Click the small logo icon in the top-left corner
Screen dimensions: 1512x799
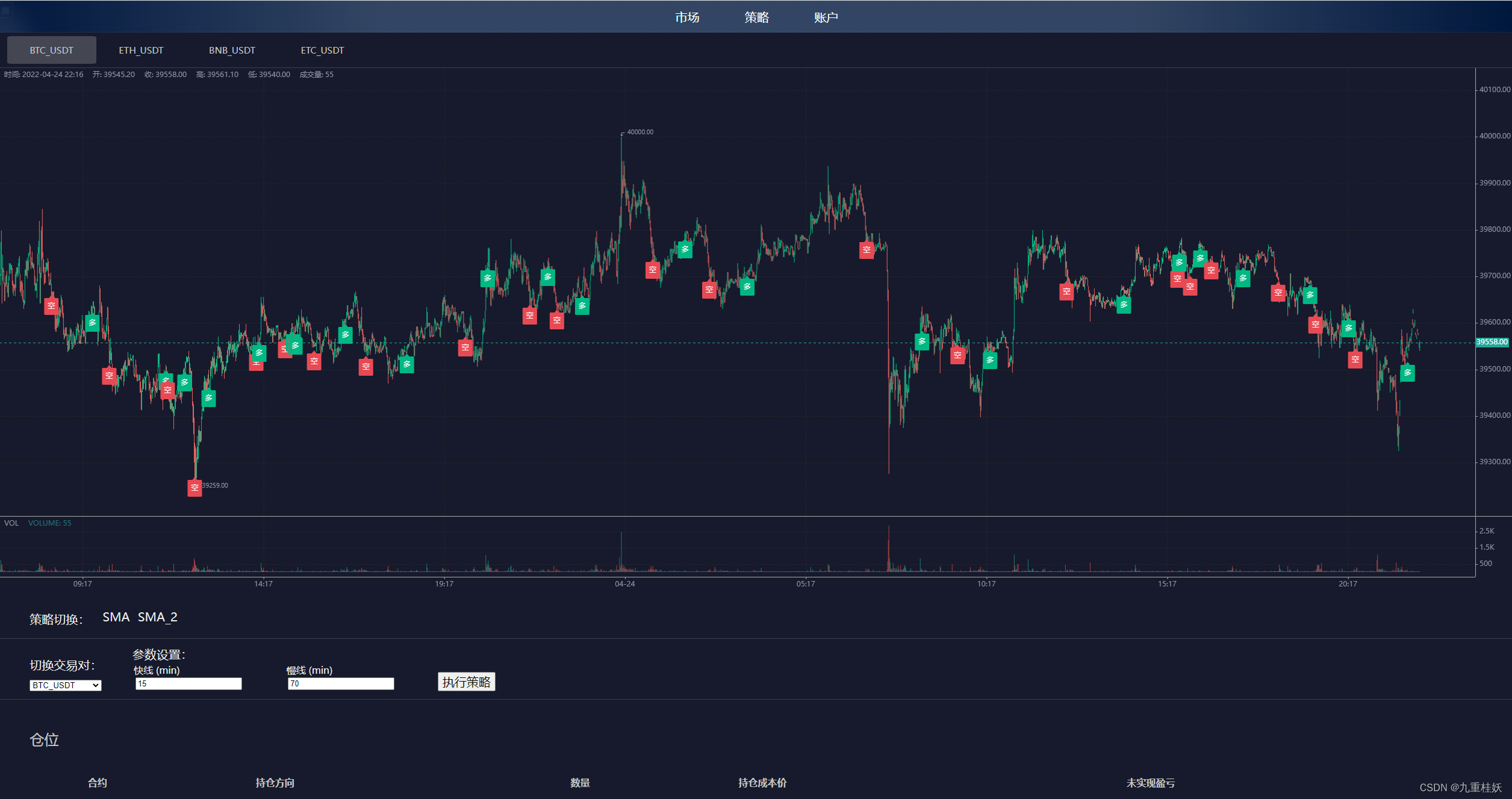[6, 10]
